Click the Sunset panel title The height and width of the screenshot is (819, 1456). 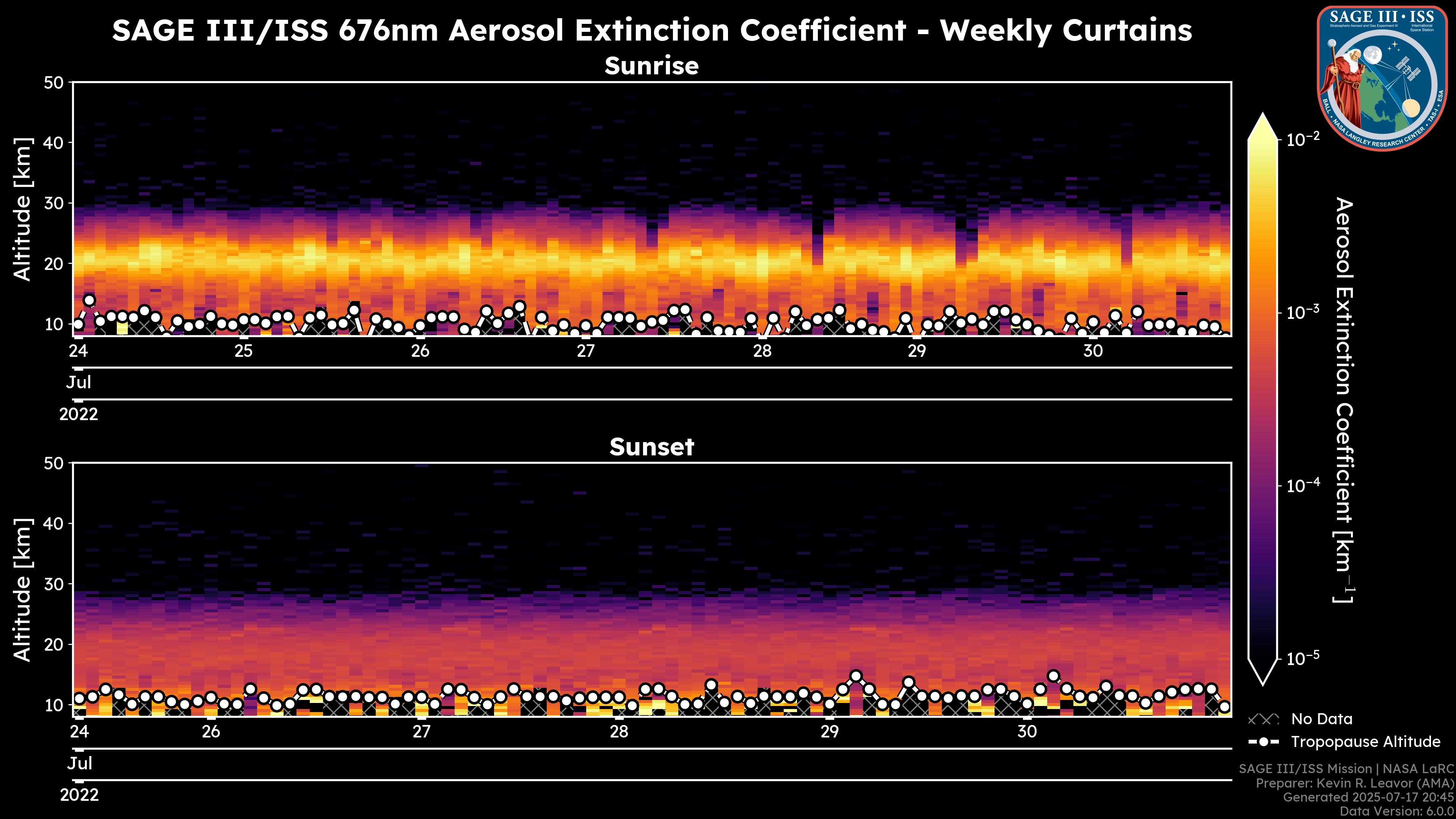[651, 447]
